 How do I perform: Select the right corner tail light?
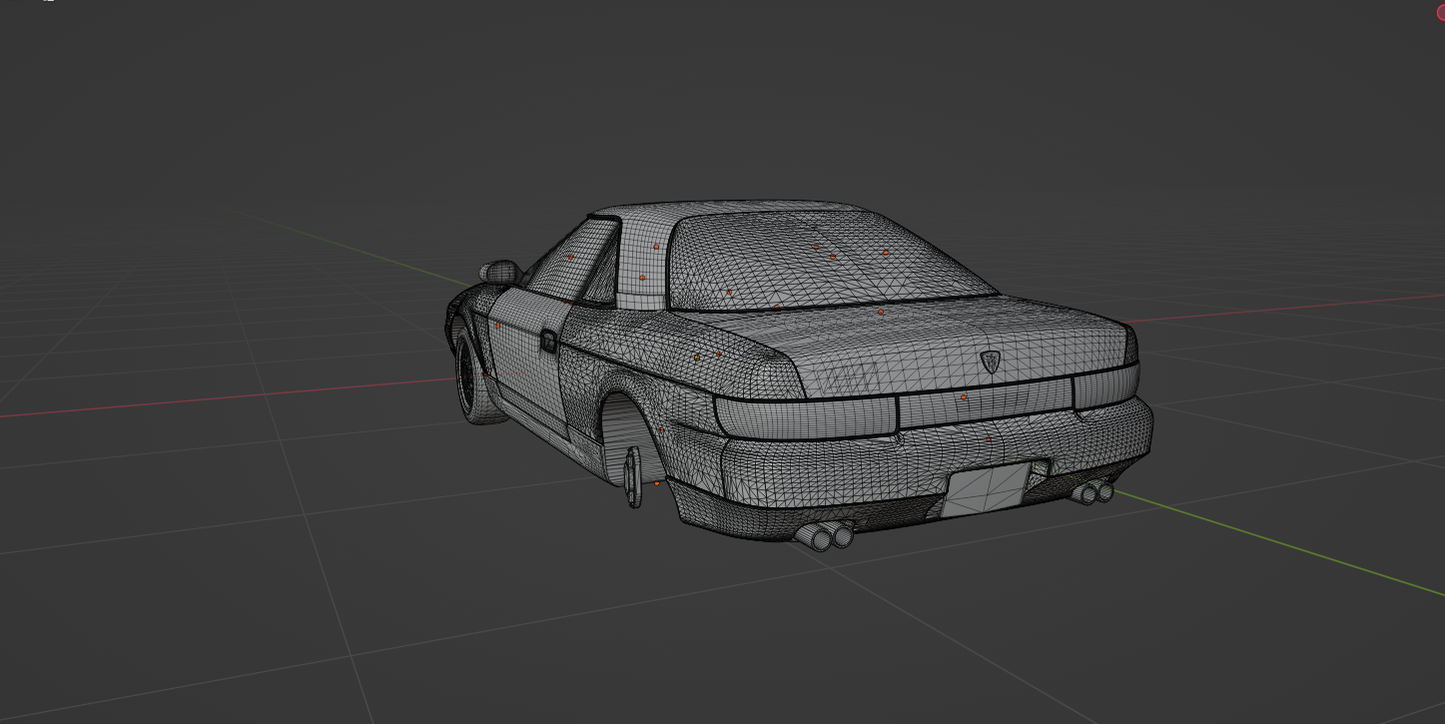pyautogui.click(x=1106, y=387)
